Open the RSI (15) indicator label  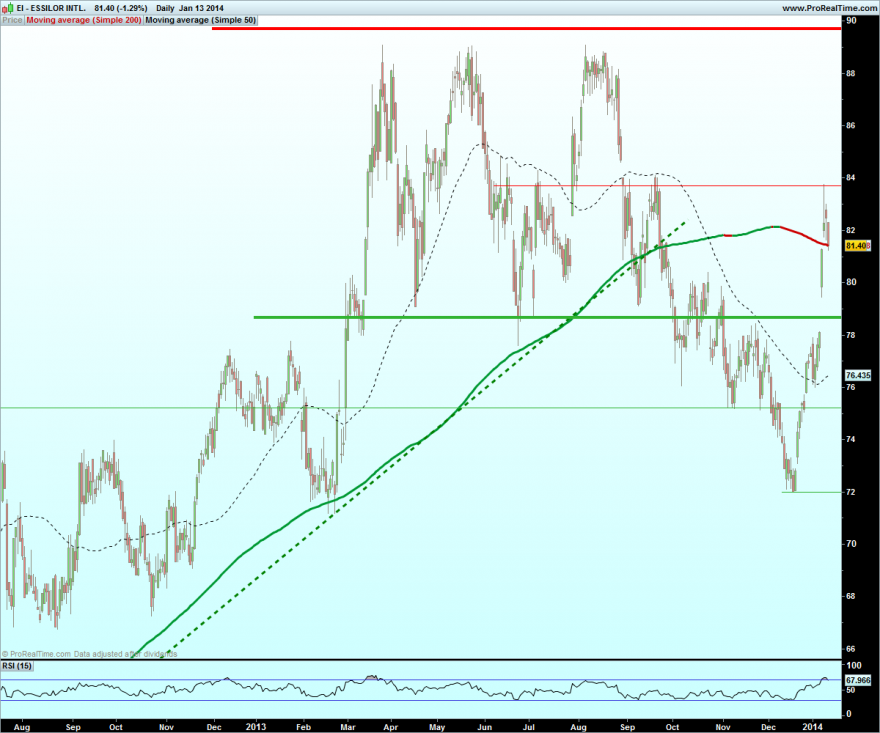pos(17,666)
